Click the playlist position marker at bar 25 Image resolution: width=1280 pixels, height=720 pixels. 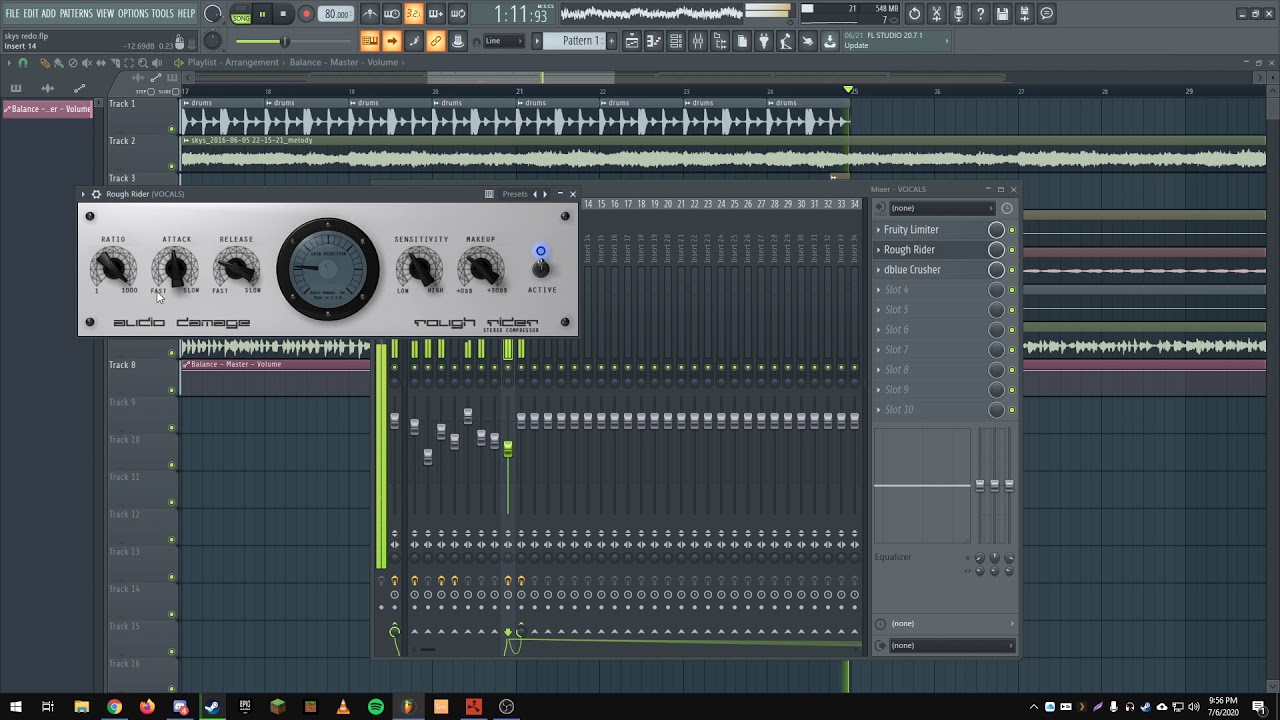(x=849, y=91)
